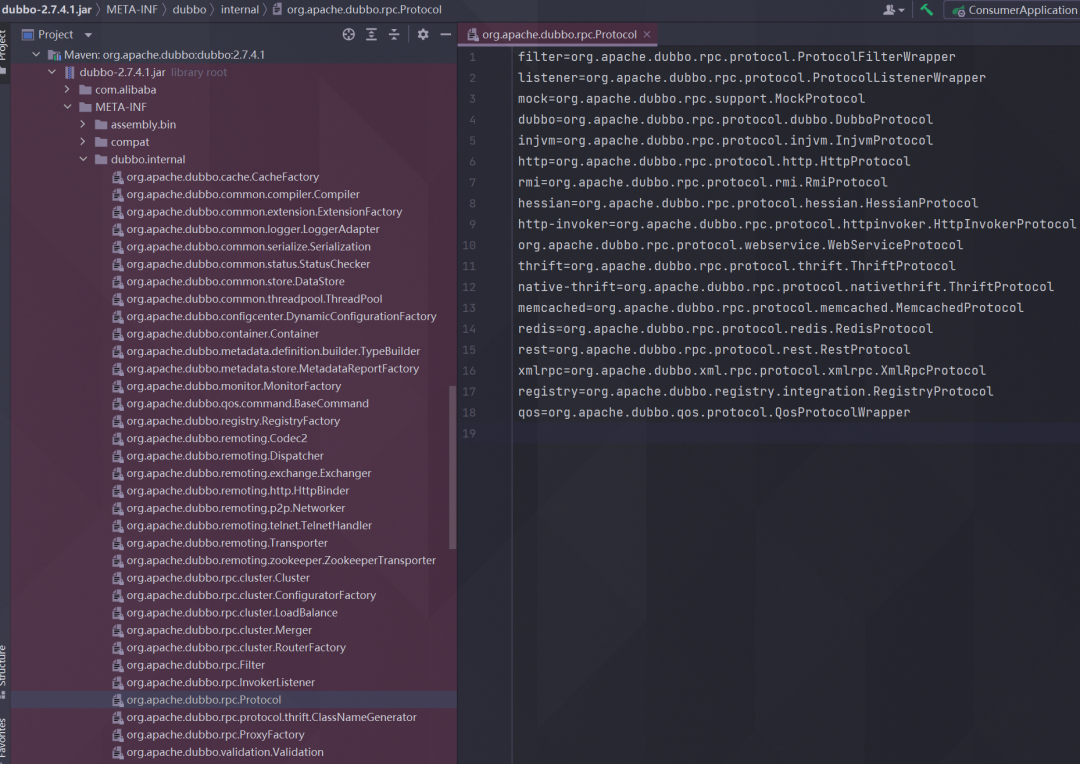Select the remoting.Dispatcher file
The width and height of the screenshot is (1080, 764).
click(217, 456)
